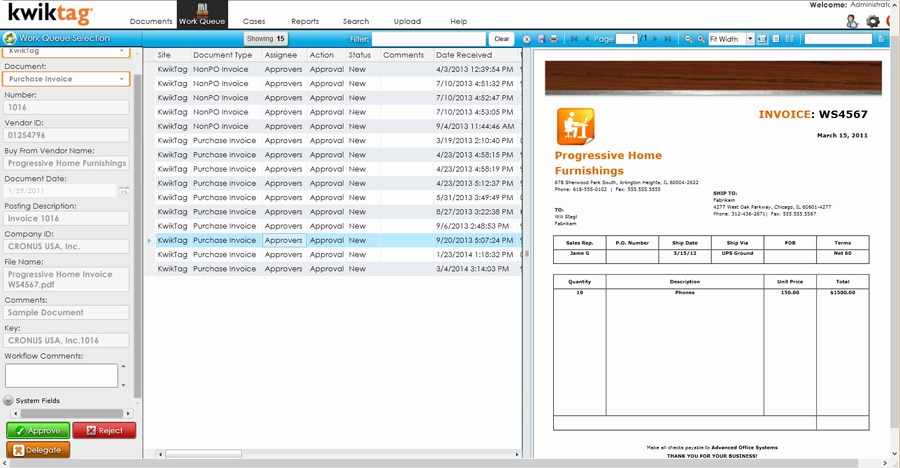The image size is (900, 468).
Task: Open the user profile icon at top right
Action: [x=852, y=21]
